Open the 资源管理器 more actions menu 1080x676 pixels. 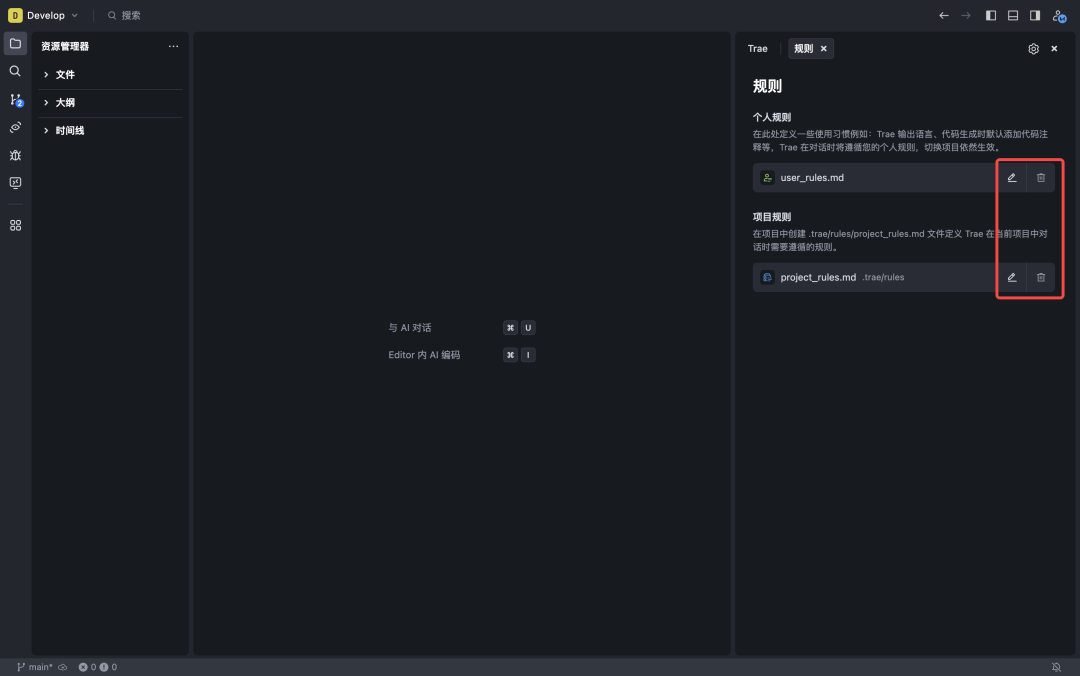click(x=174, y=46)
